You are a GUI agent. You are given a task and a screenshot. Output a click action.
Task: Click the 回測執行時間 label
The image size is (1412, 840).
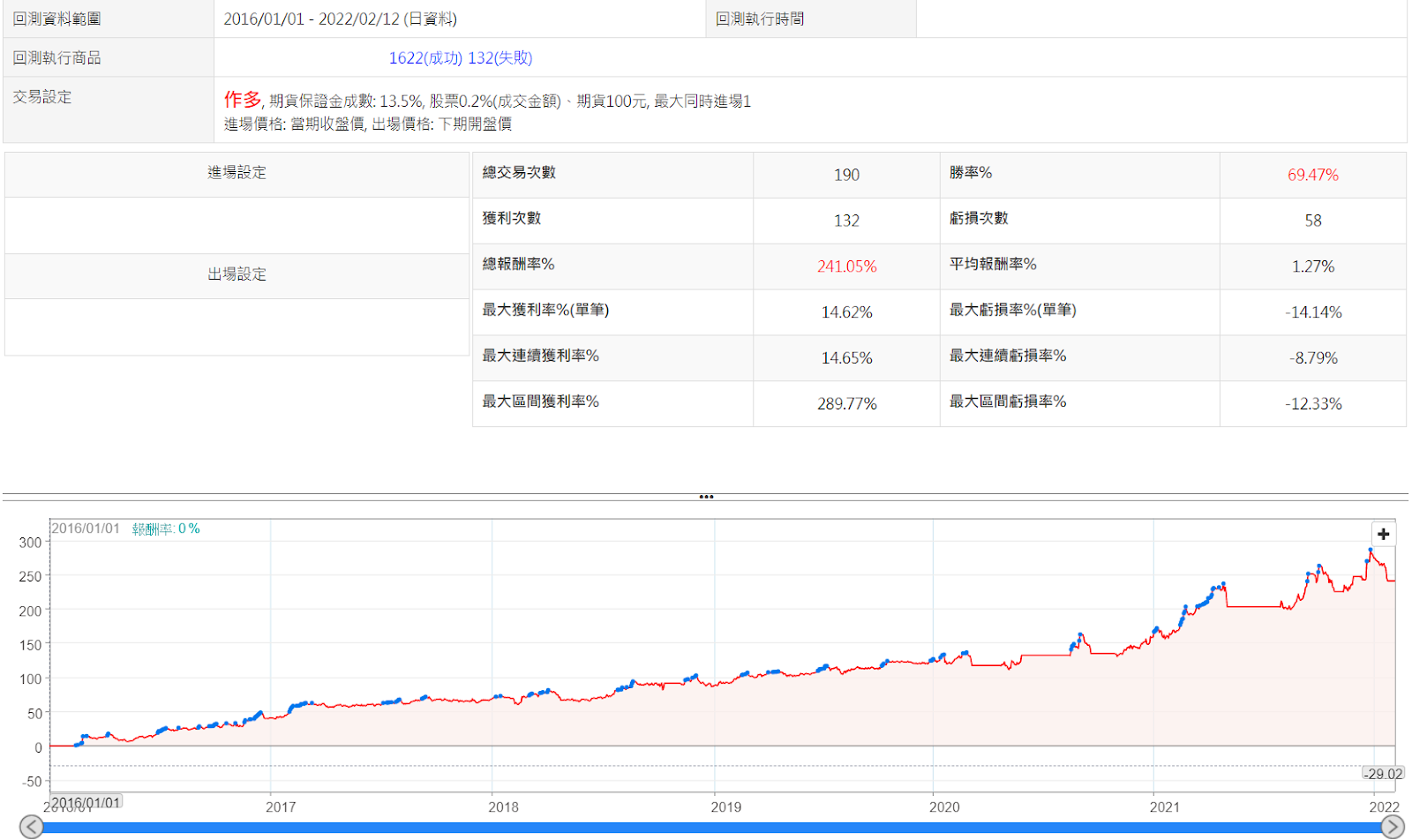click(x=760, y=19)
